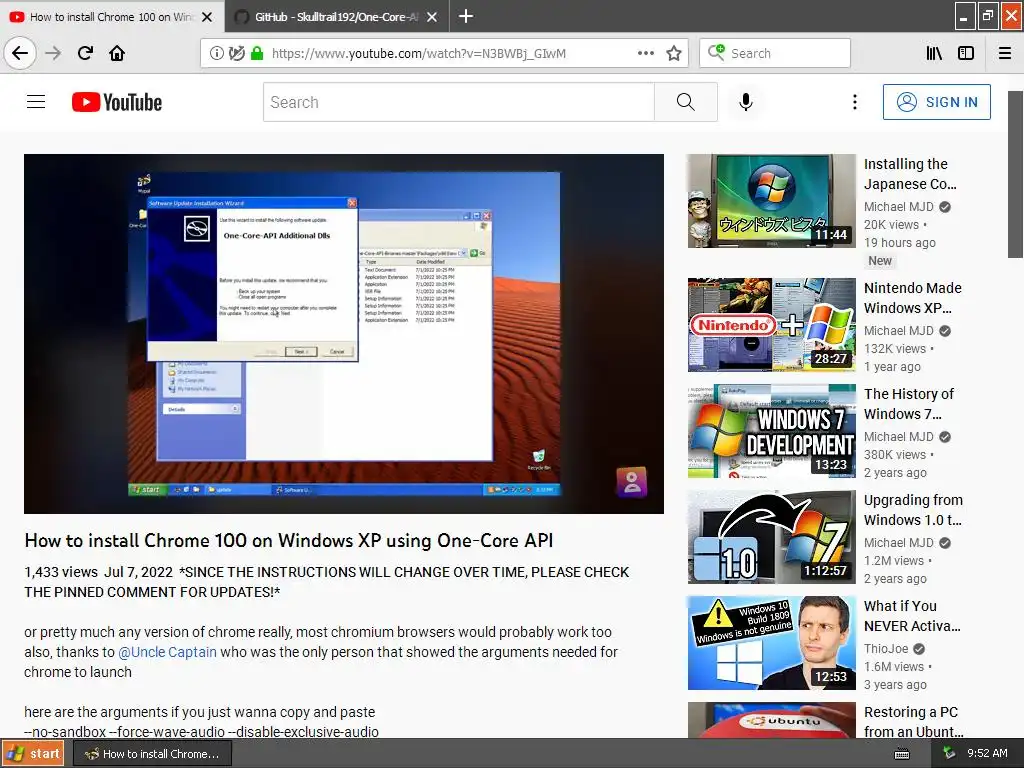Click the SIGN IN button
Image resolution: width=1024 pixels, height=768 pixels.
click(936, 102)
